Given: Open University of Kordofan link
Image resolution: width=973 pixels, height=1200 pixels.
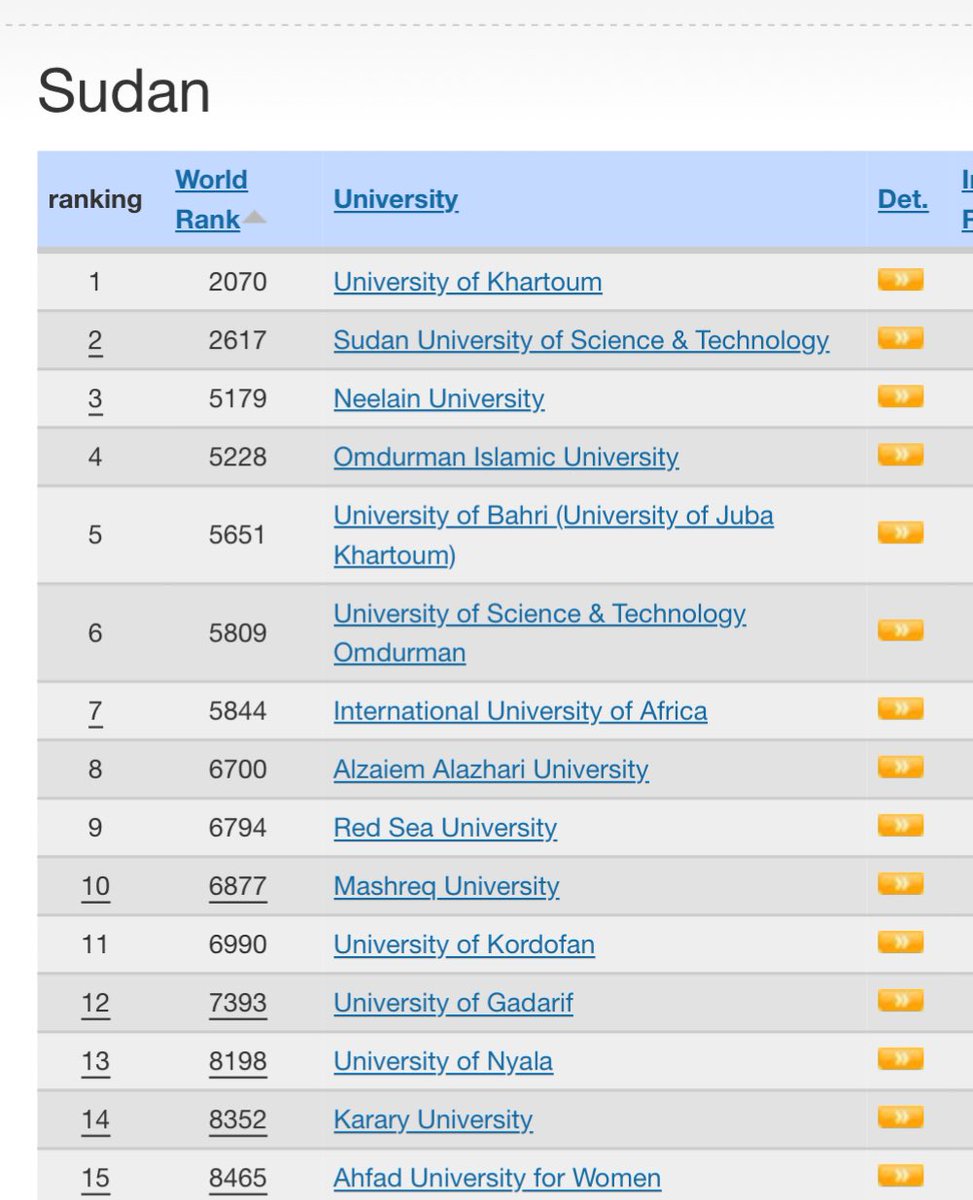Looking at the screenshot, I should pyautogui.click(x=464, y=944).
